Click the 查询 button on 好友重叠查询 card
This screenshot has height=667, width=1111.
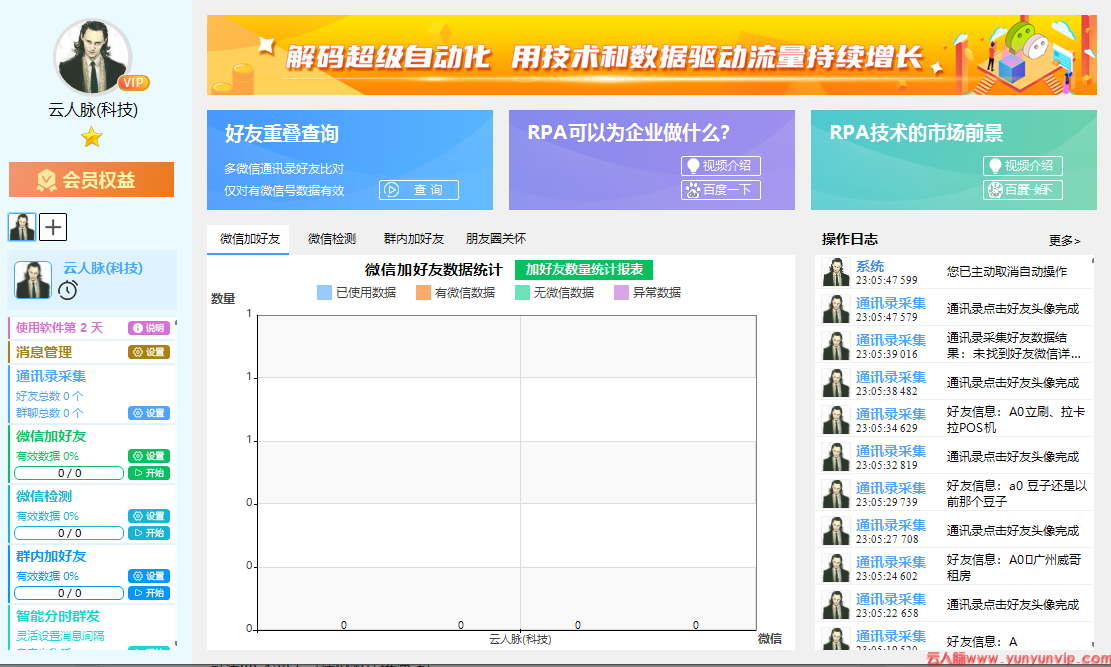click(x=419, y=190)
